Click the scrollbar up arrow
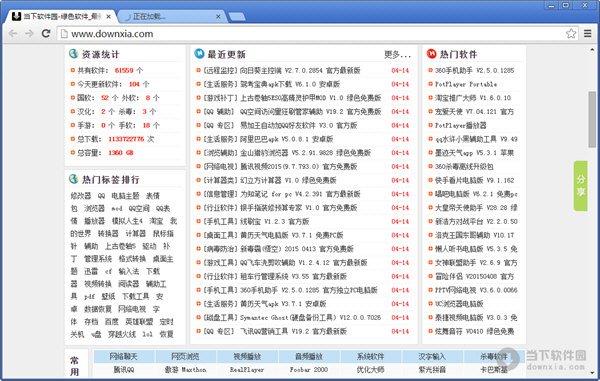Screen dimensions: 600x381 coord(592,50)
